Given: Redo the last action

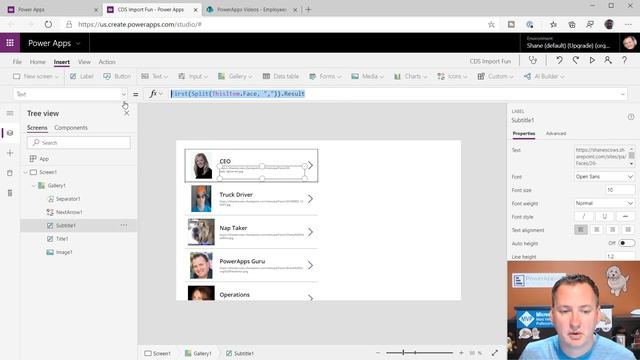Looking at the screenshot, I should [576, 60].
